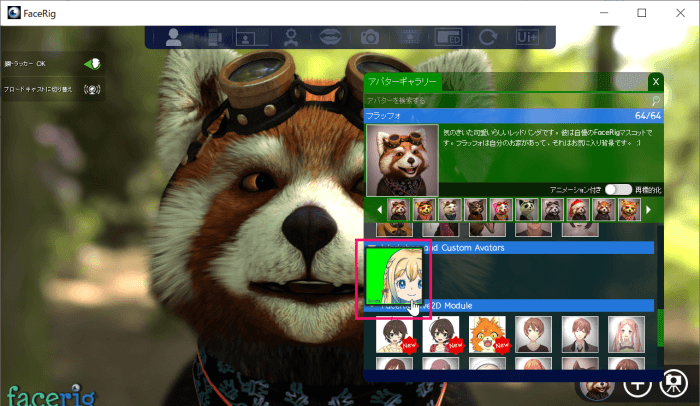700x406 pixels.
Task: Choose the yellow red panda skin thumbnail
Action: pos(424,210)
